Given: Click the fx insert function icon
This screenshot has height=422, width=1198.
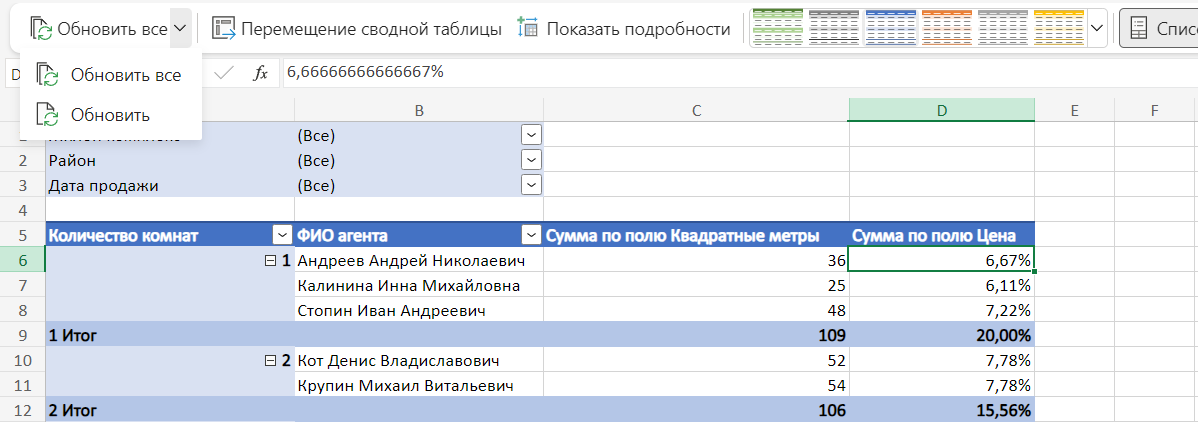Looking at the screenshot, I should (x=260, y=72).
